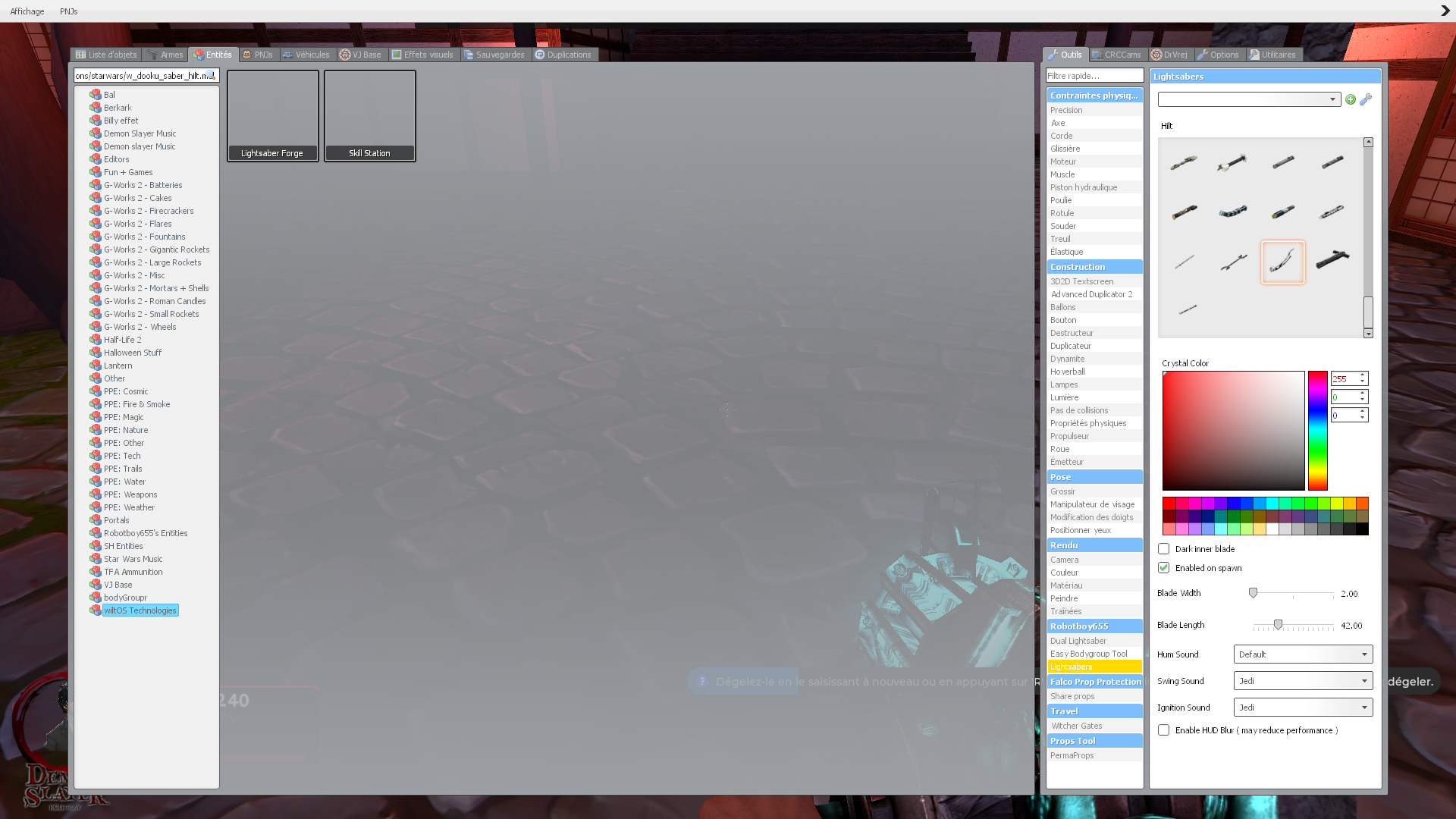Collapse the Falco Prop Protection header
The width and height of the screenshot is (1456, 819).
(1094, 682)
